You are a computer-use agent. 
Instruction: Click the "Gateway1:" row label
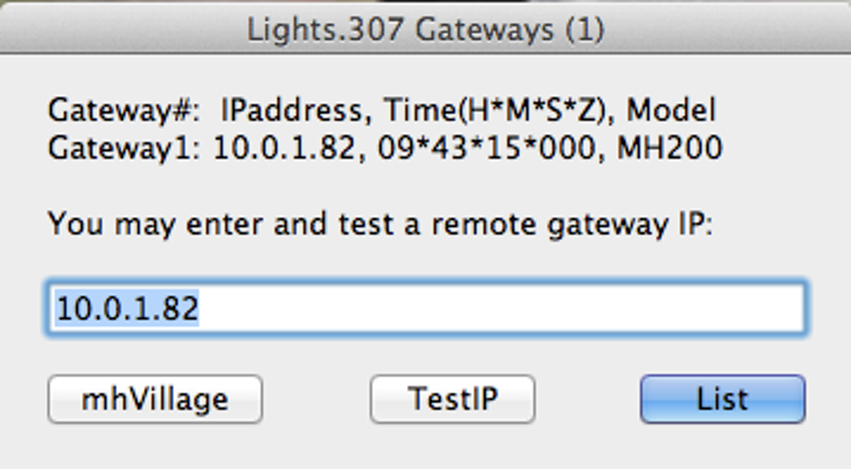tap(125, 149)
